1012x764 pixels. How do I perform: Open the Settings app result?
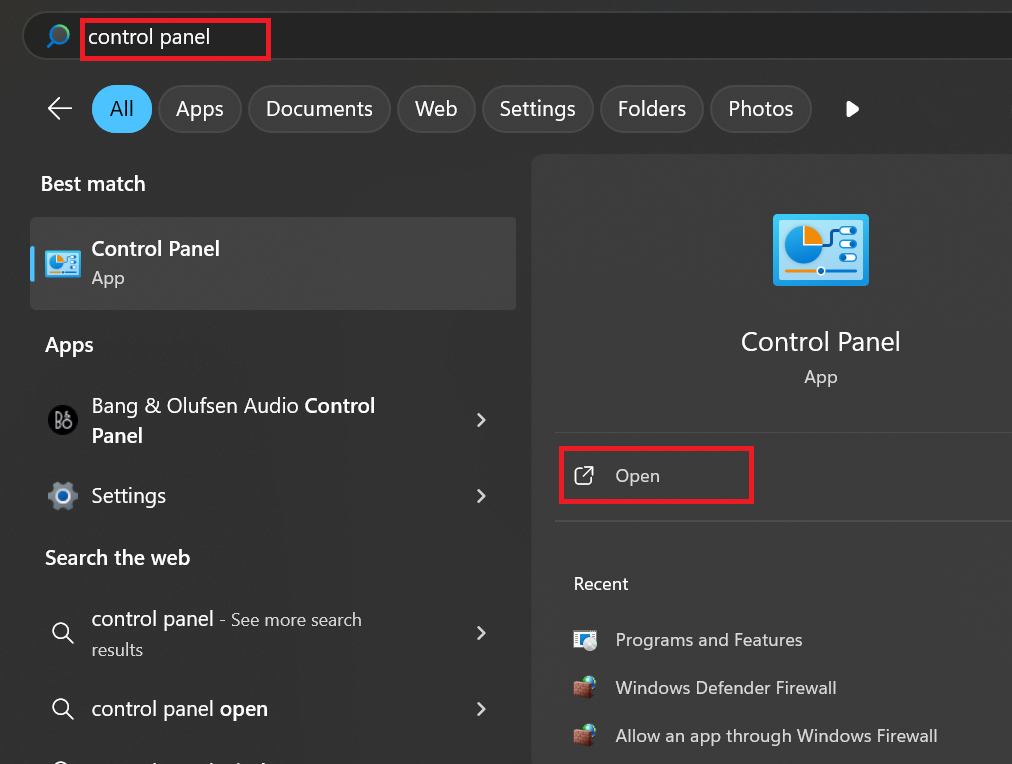[273, 496]
